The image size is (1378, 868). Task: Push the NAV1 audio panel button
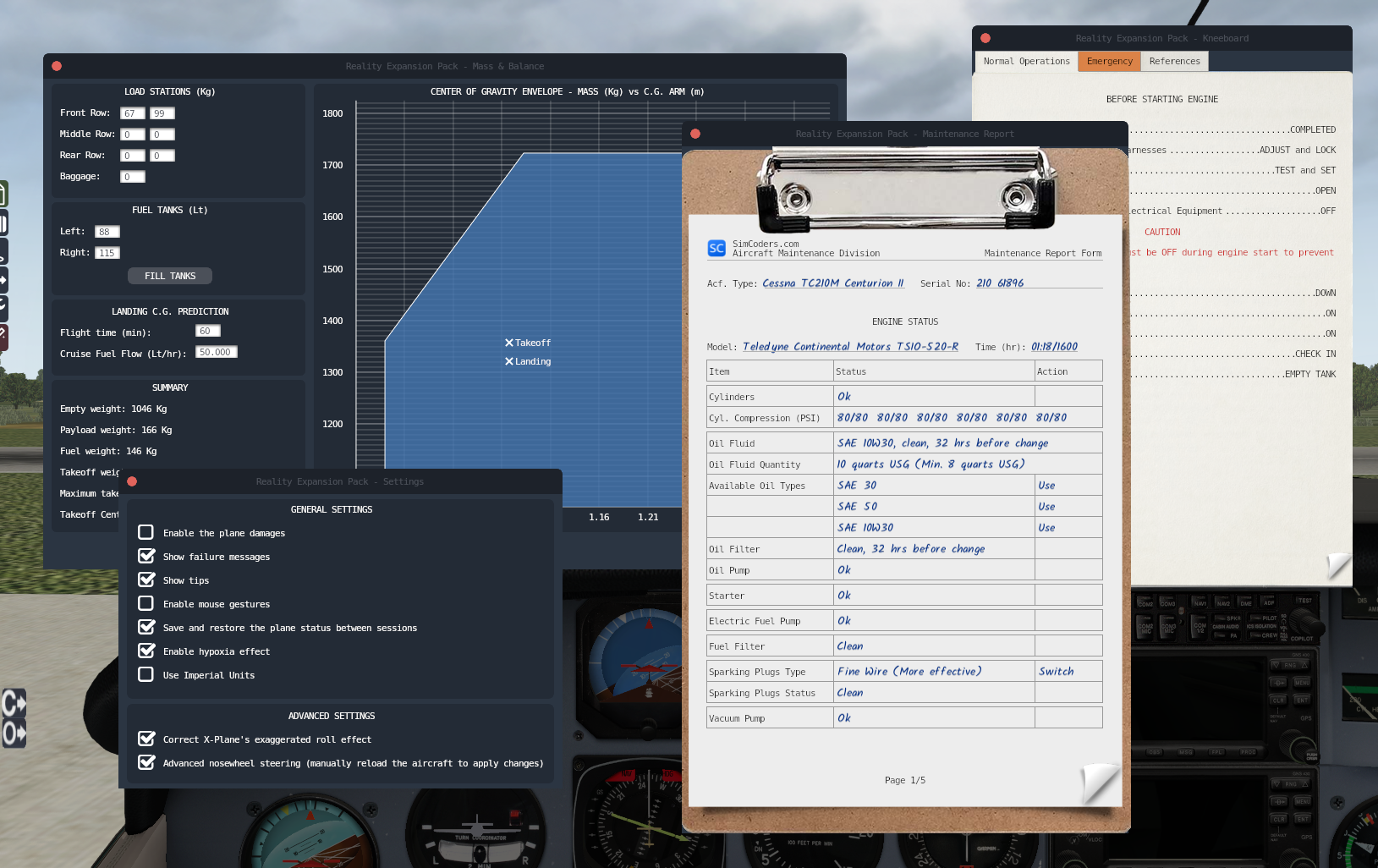[1200, 602]
